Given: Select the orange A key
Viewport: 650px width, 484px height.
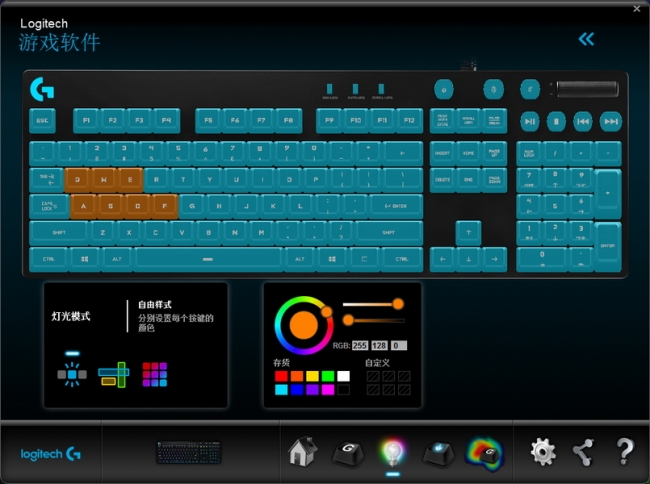Looking at the screenshot, I should point(84,206).
